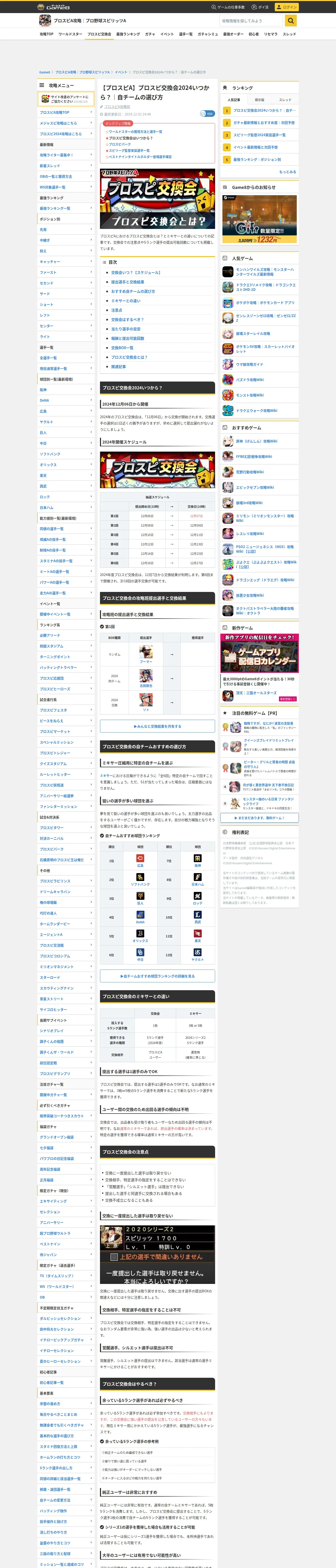
Task: Open 最強ランキング nav tab
Action: pos(128,34)
